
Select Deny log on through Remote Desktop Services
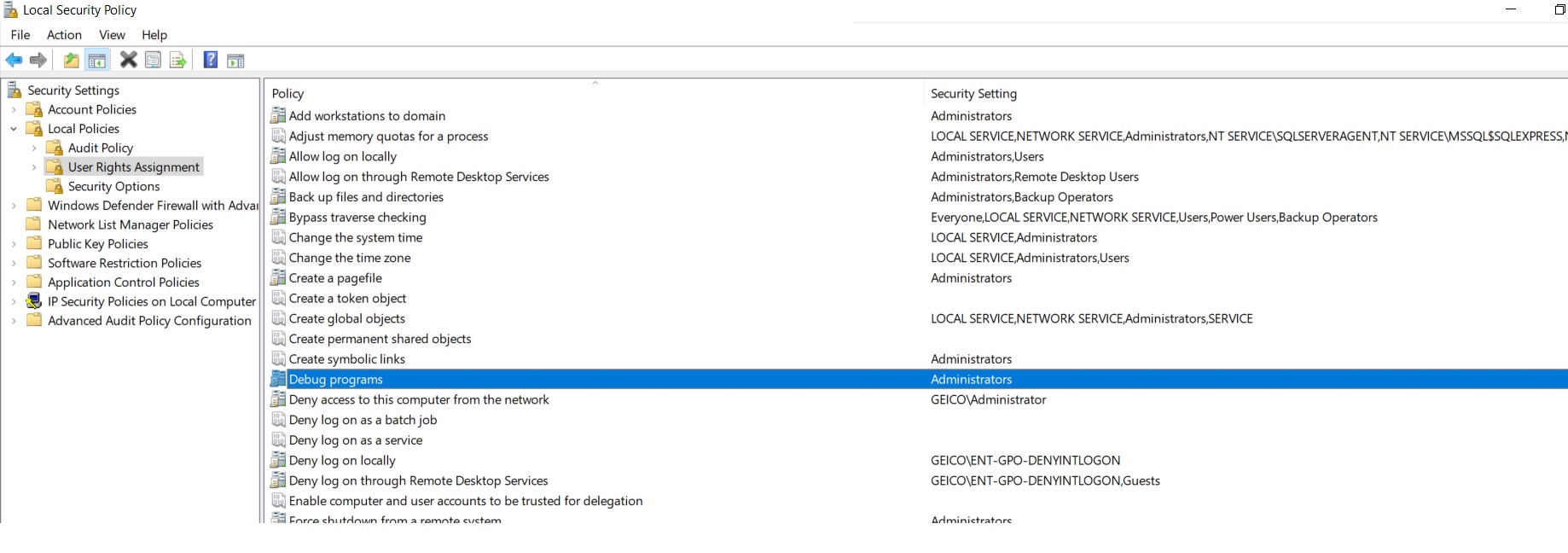tap(418, 480)
